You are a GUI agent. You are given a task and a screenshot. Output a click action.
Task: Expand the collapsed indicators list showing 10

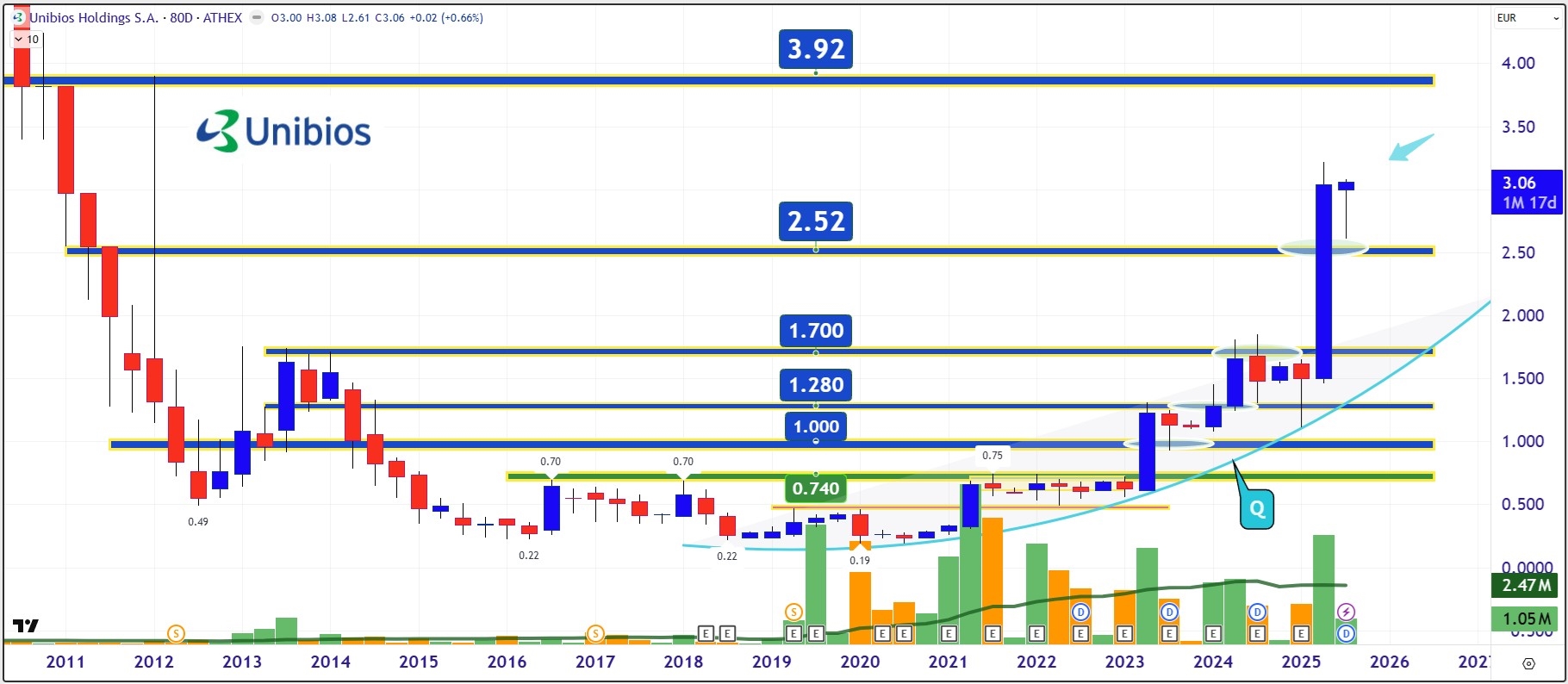tap(26, 39)
